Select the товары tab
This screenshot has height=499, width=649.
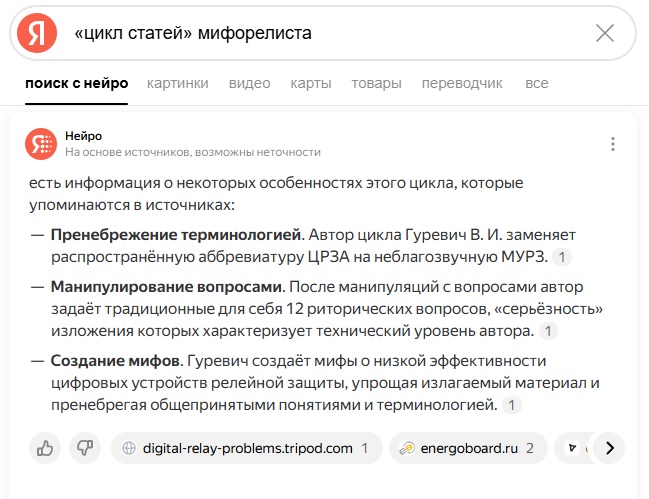click(377, 83)
